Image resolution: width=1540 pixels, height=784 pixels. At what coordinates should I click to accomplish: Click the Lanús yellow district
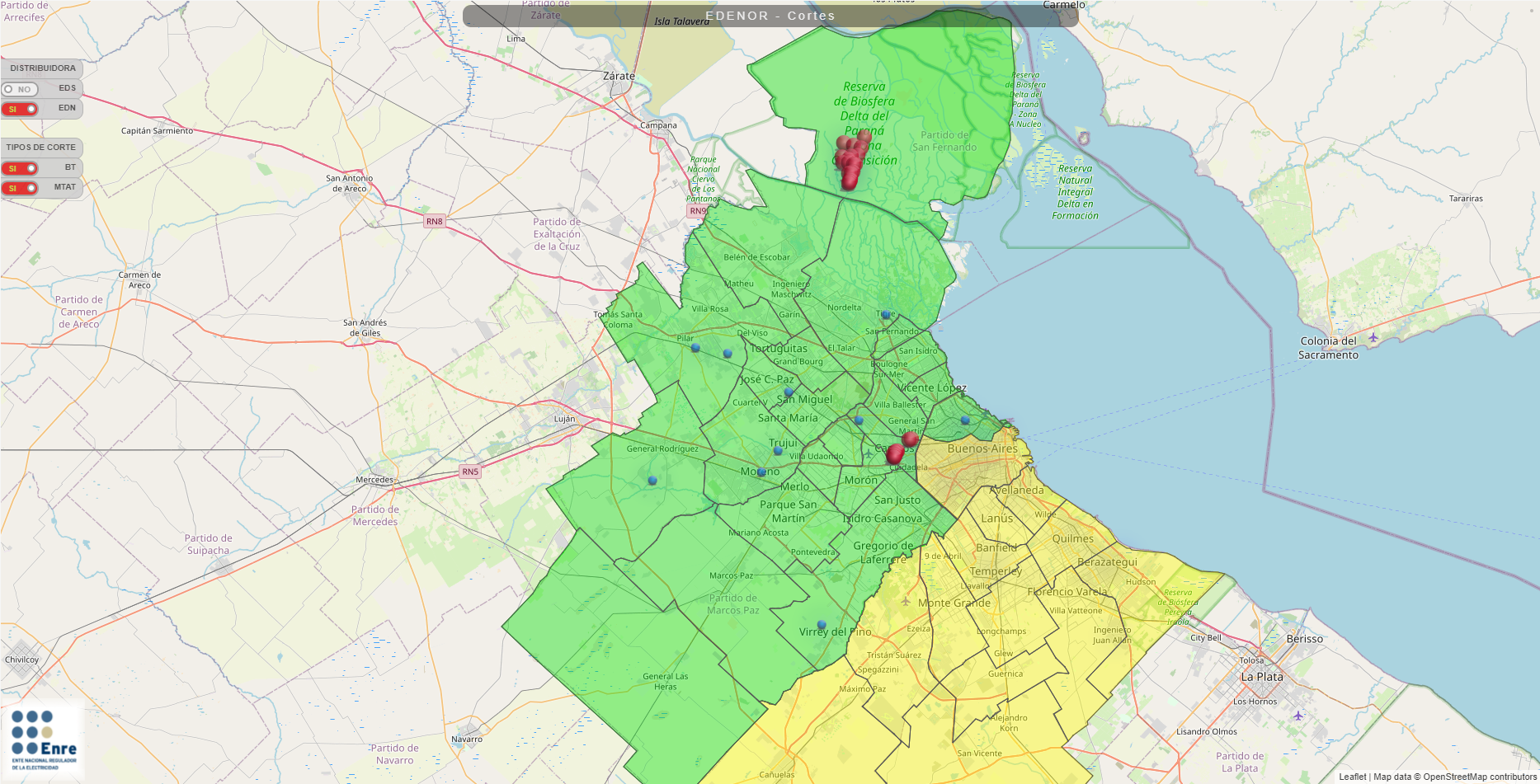tap(996, 519)
